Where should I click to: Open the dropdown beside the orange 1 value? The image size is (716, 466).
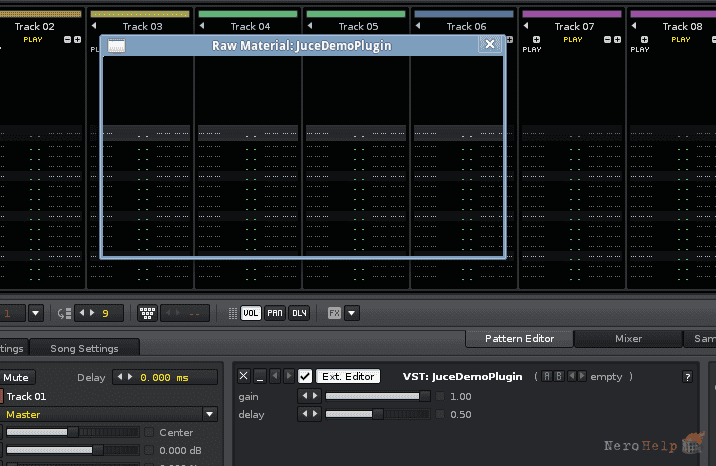(x=36, y=313)
